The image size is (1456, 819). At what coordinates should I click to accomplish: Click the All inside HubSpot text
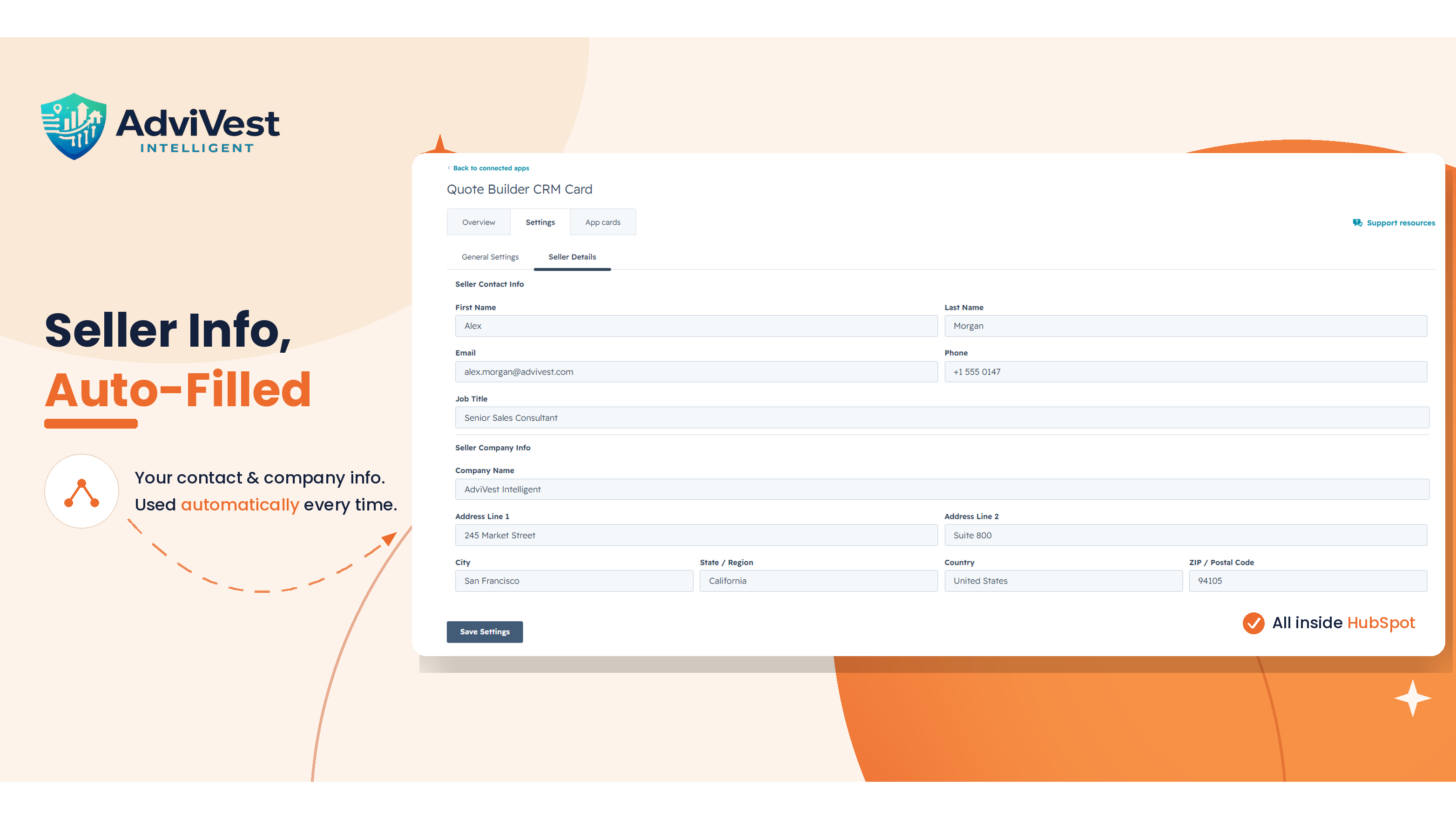coord(1343,623)
